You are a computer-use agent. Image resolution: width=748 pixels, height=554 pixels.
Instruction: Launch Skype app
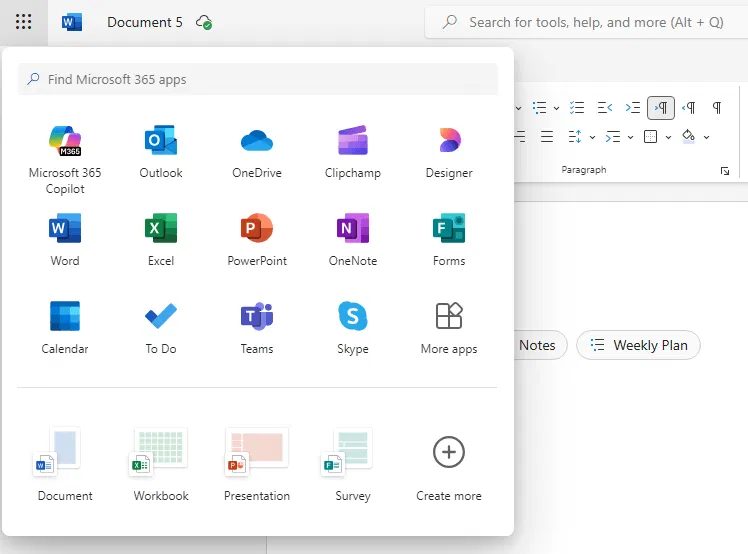(353, 328)
